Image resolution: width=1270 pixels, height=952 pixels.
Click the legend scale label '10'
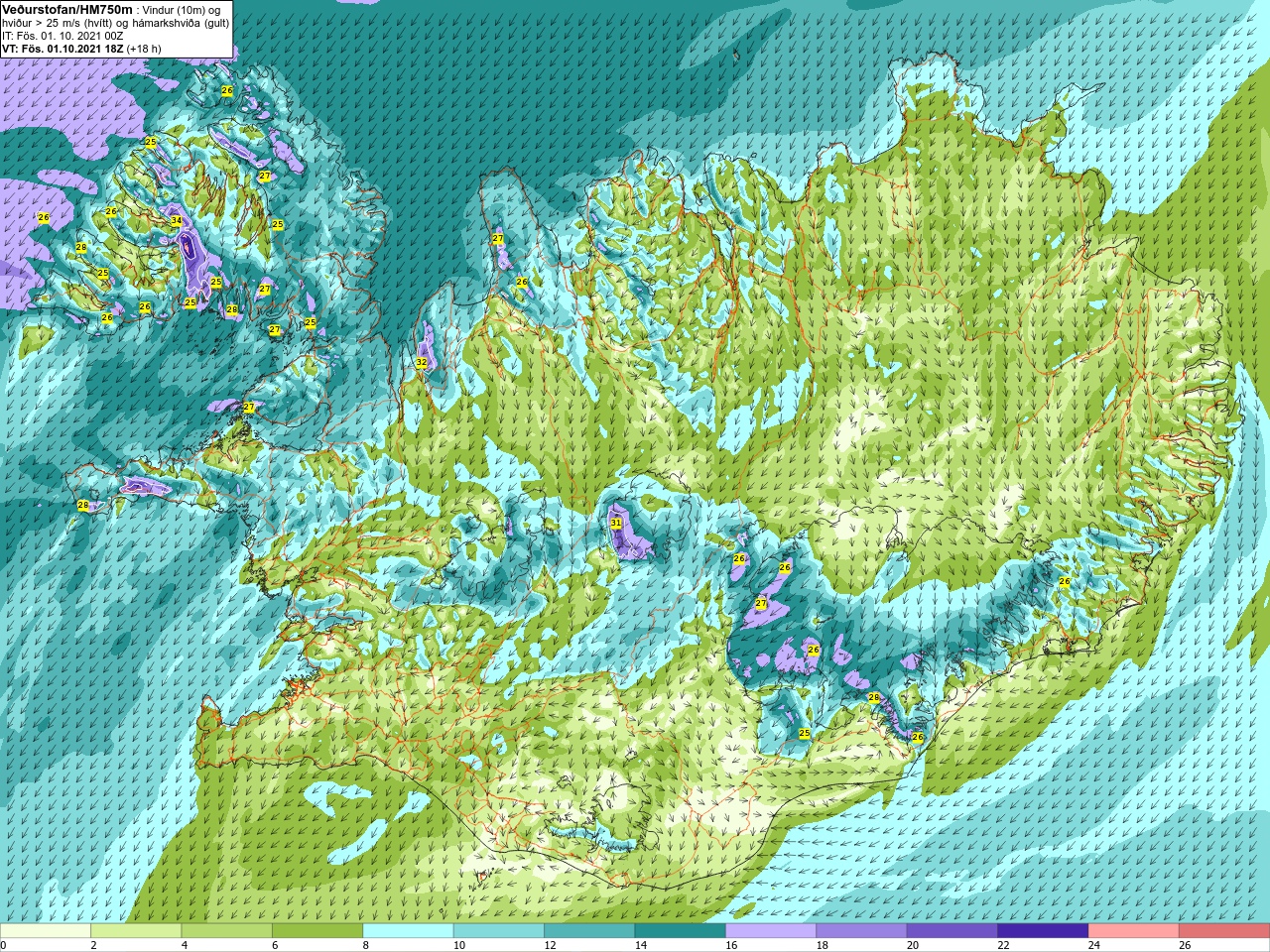coord(459,945)
